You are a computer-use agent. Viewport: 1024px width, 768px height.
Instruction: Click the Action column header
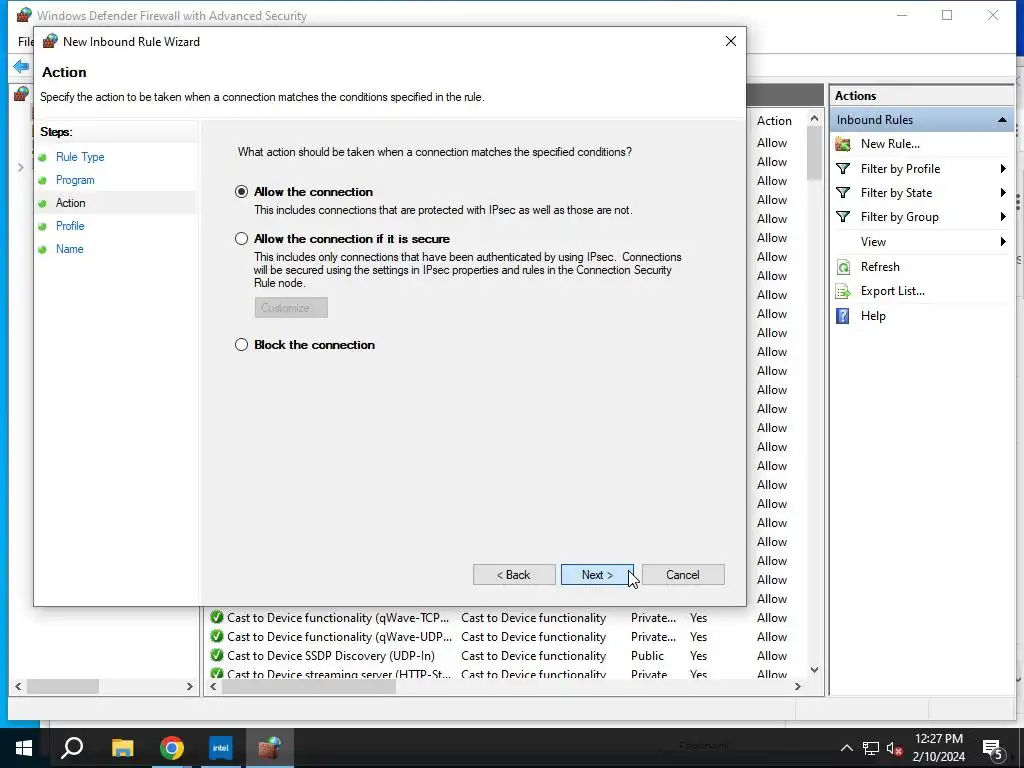point(774,121)
